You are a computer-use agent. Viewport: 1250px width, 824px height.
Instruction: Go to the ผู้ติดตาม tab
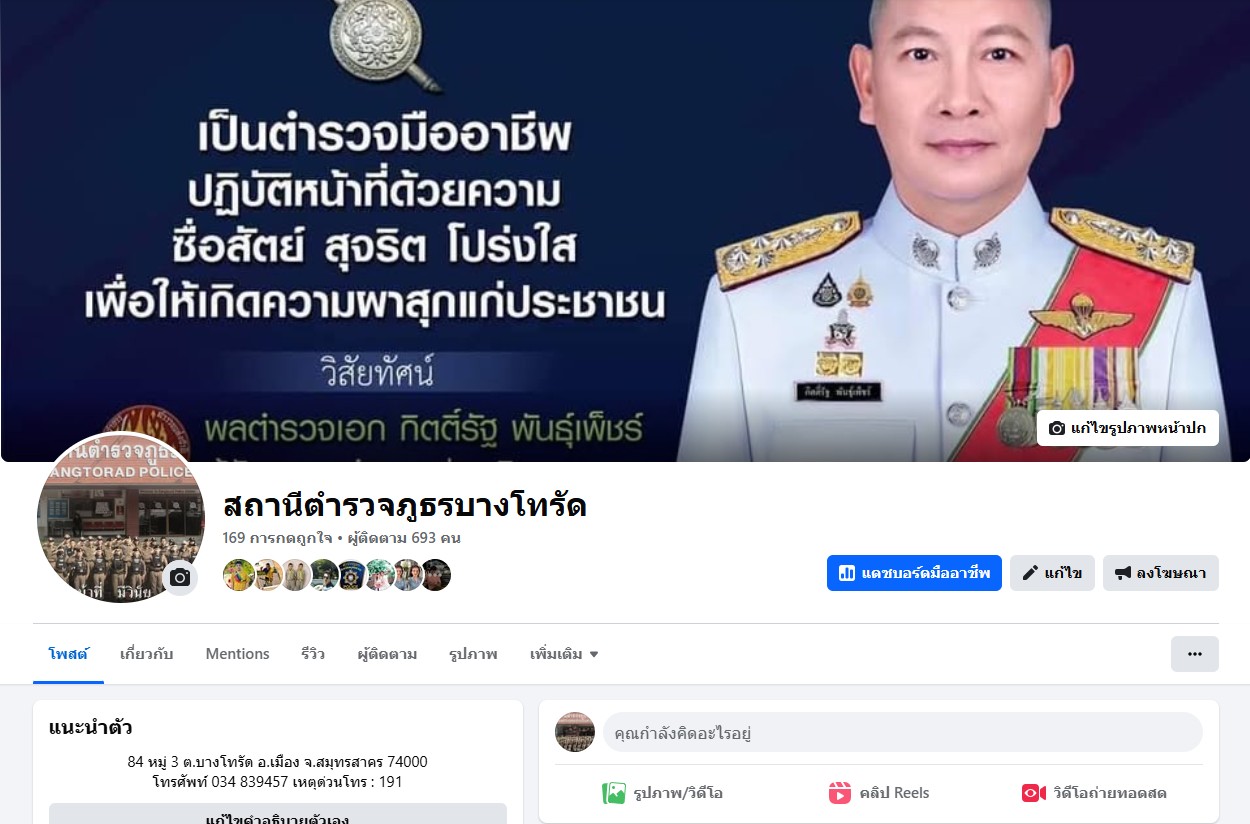pyautogui.click(x=387, y=654)
